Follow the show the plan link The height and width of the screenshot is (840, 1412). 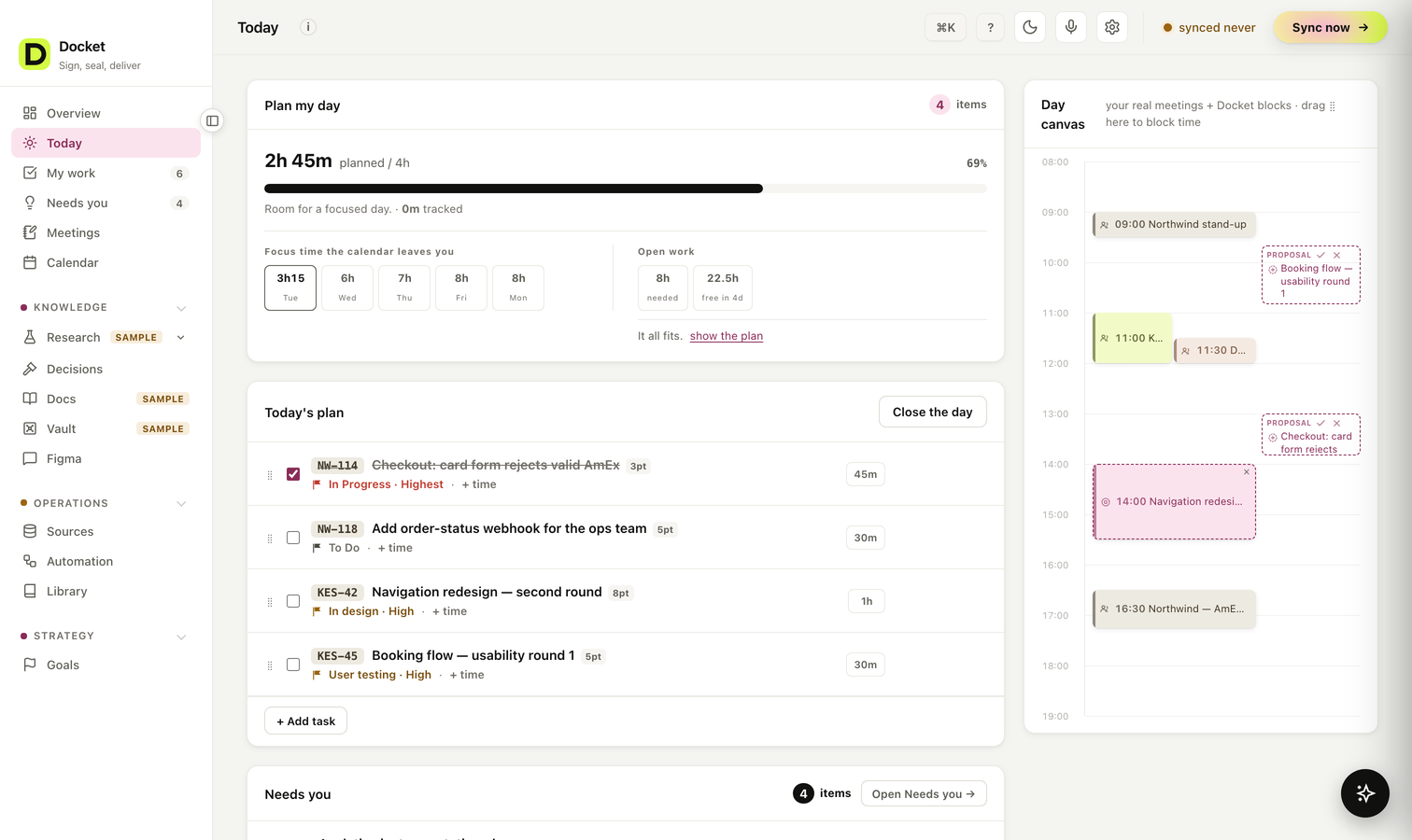[727, 336]
